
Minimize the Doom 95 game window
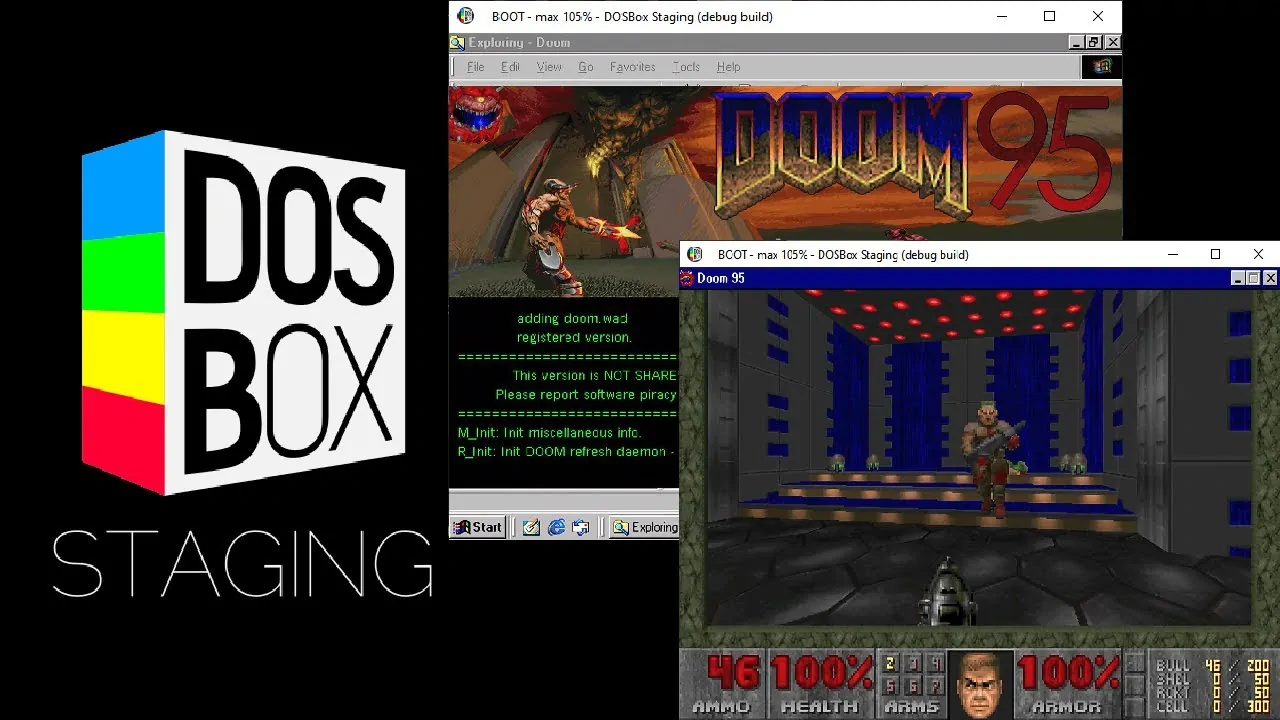(1237, 278)
